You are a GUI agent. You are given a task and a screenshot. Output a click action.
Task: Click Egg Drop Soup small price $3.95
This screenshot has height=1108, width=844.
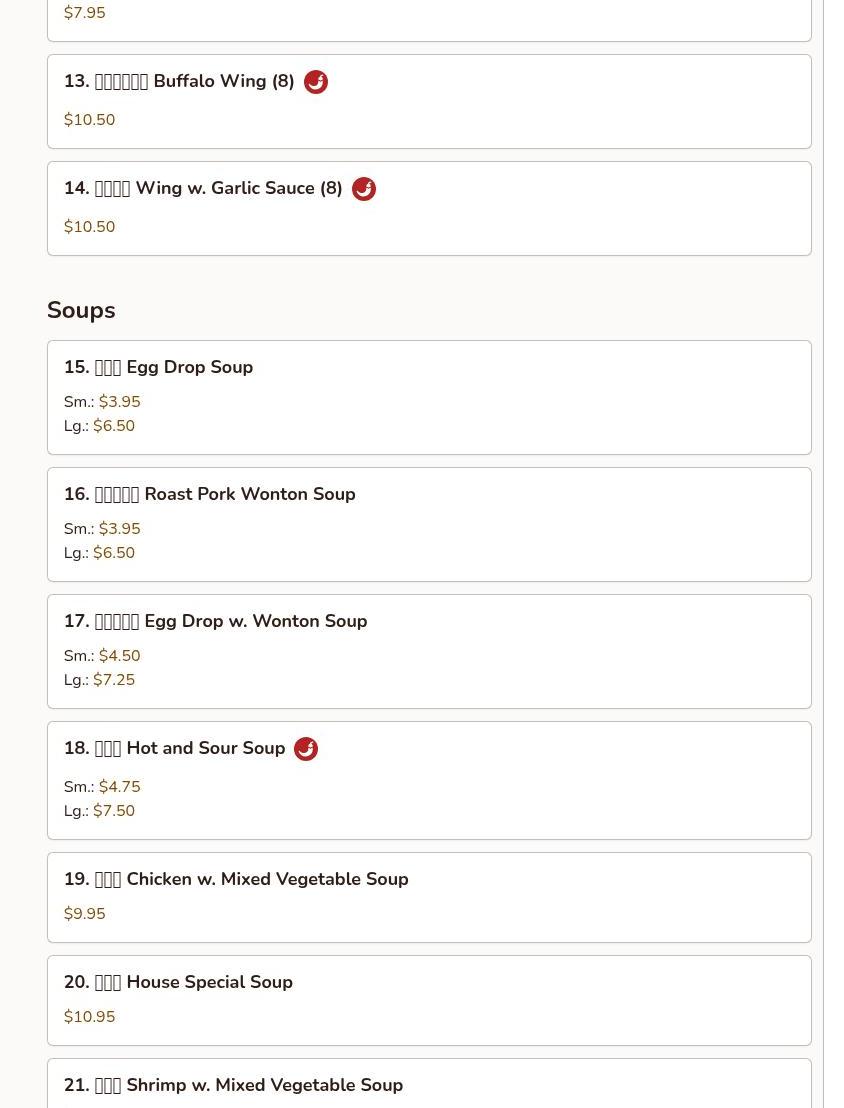120,402
